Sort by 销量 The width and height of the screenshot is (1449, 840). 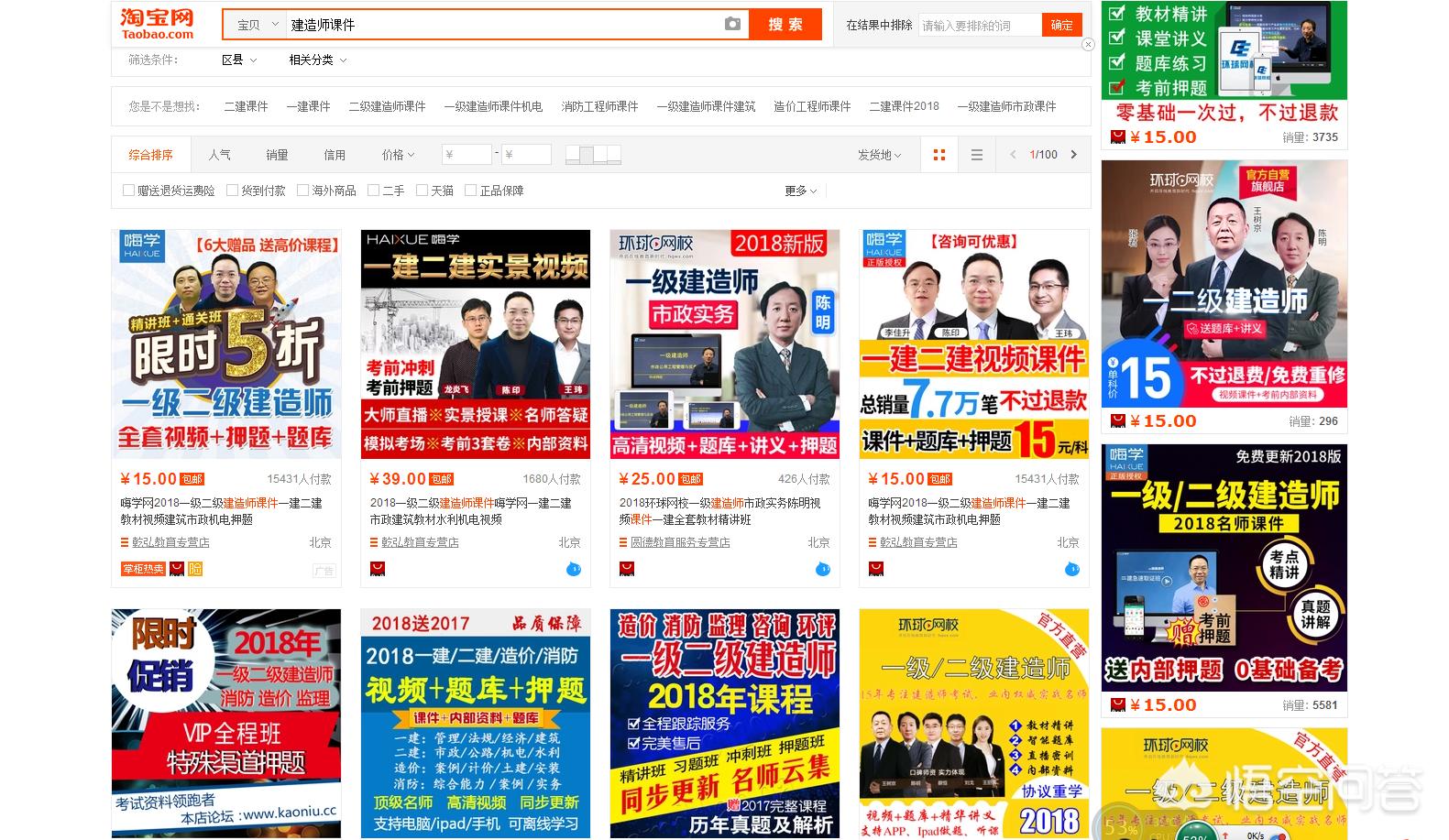click(x=277, y=155)
